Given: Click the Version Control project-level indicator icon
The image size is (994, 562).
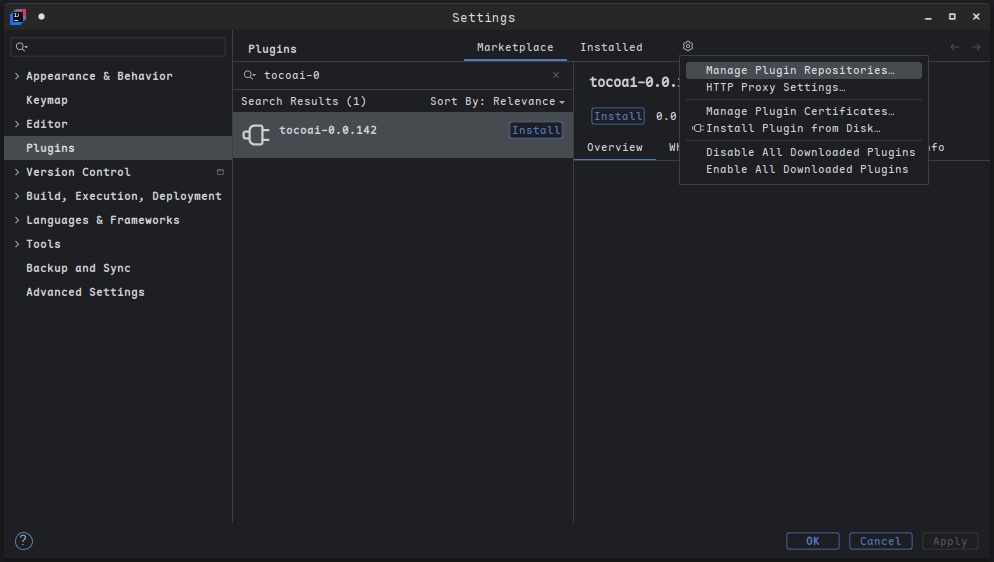Looking at the screenshot, I should 221,172.
